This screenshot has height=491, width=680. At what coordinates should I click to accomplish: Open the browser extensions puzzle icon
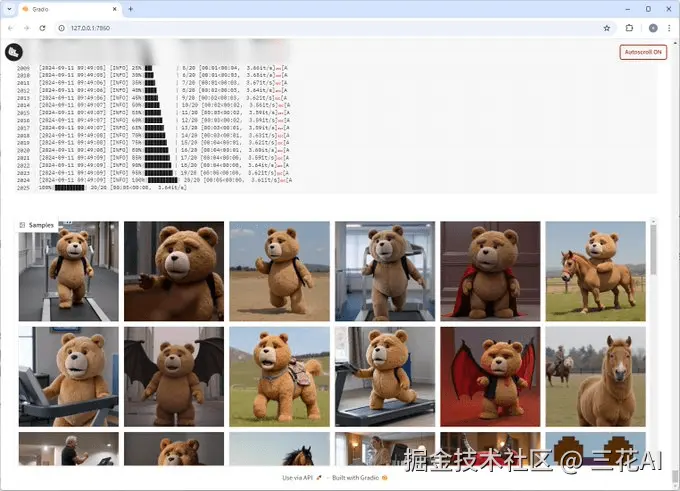(x=629, y=28)
